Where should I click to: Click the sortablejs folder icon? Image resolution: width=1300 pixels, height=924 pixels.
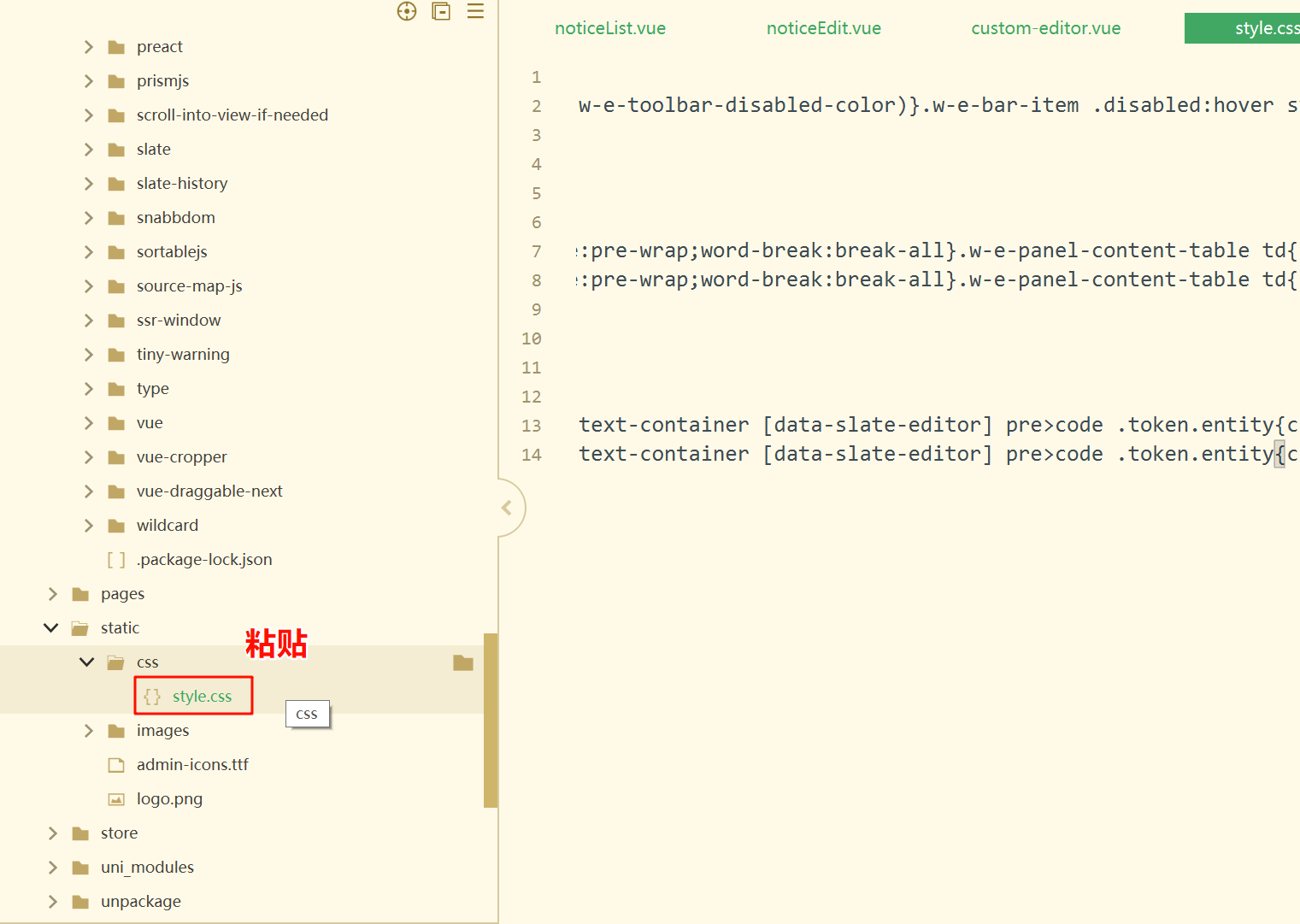point(116,252)
